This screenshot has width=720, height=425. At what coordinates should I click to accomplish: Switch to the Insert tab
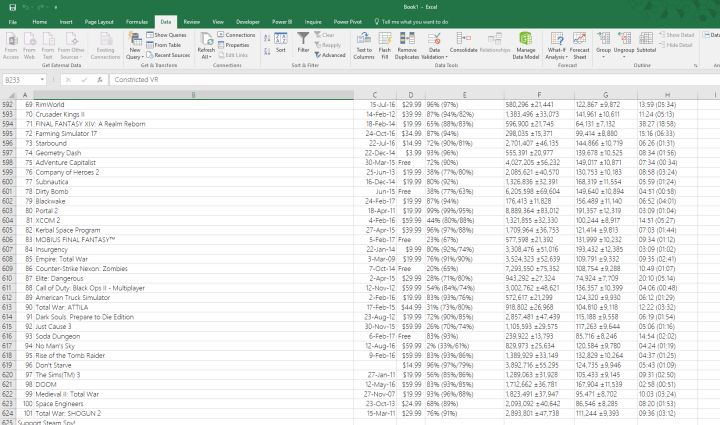pyautogui.click(x=66, y=22)
